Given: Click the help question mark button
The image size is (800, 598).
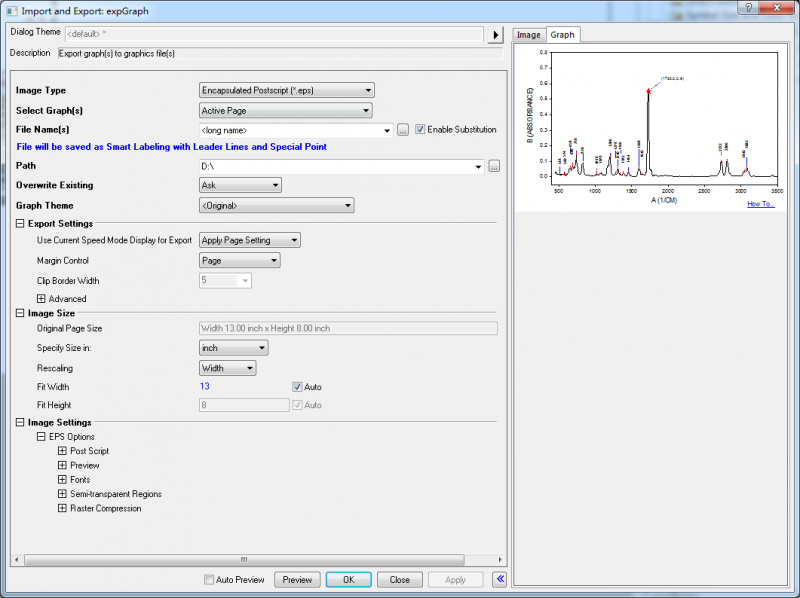Looking at the screenshot, I should (748, 7).
